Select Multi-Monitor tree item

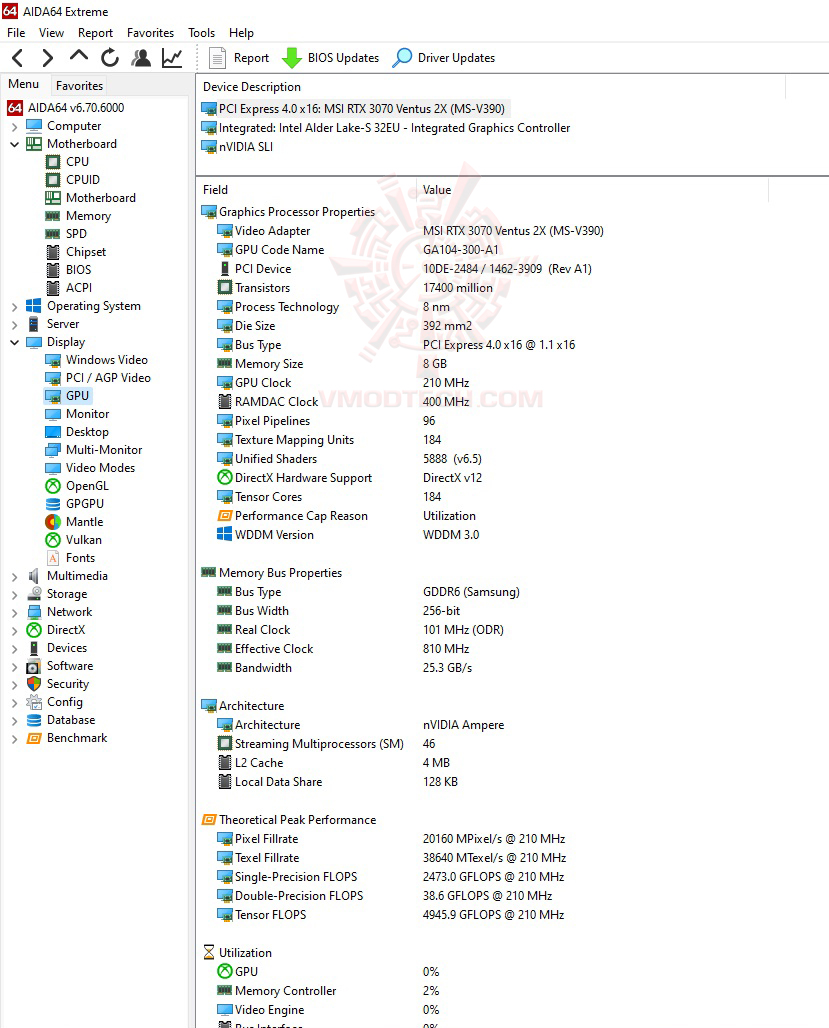104,450
